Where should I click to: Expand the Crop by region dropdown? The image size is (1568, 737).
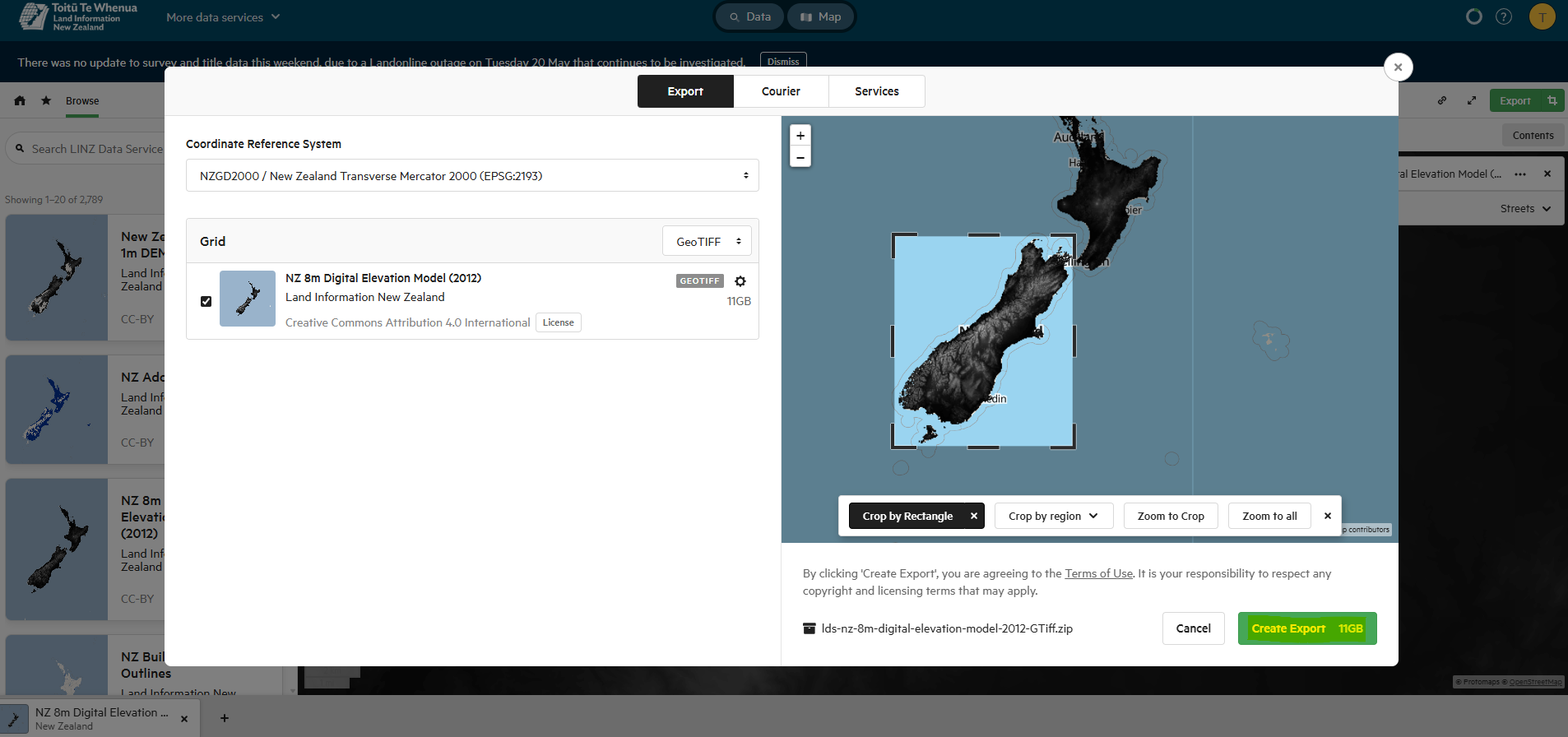(x=1054, y=516)
